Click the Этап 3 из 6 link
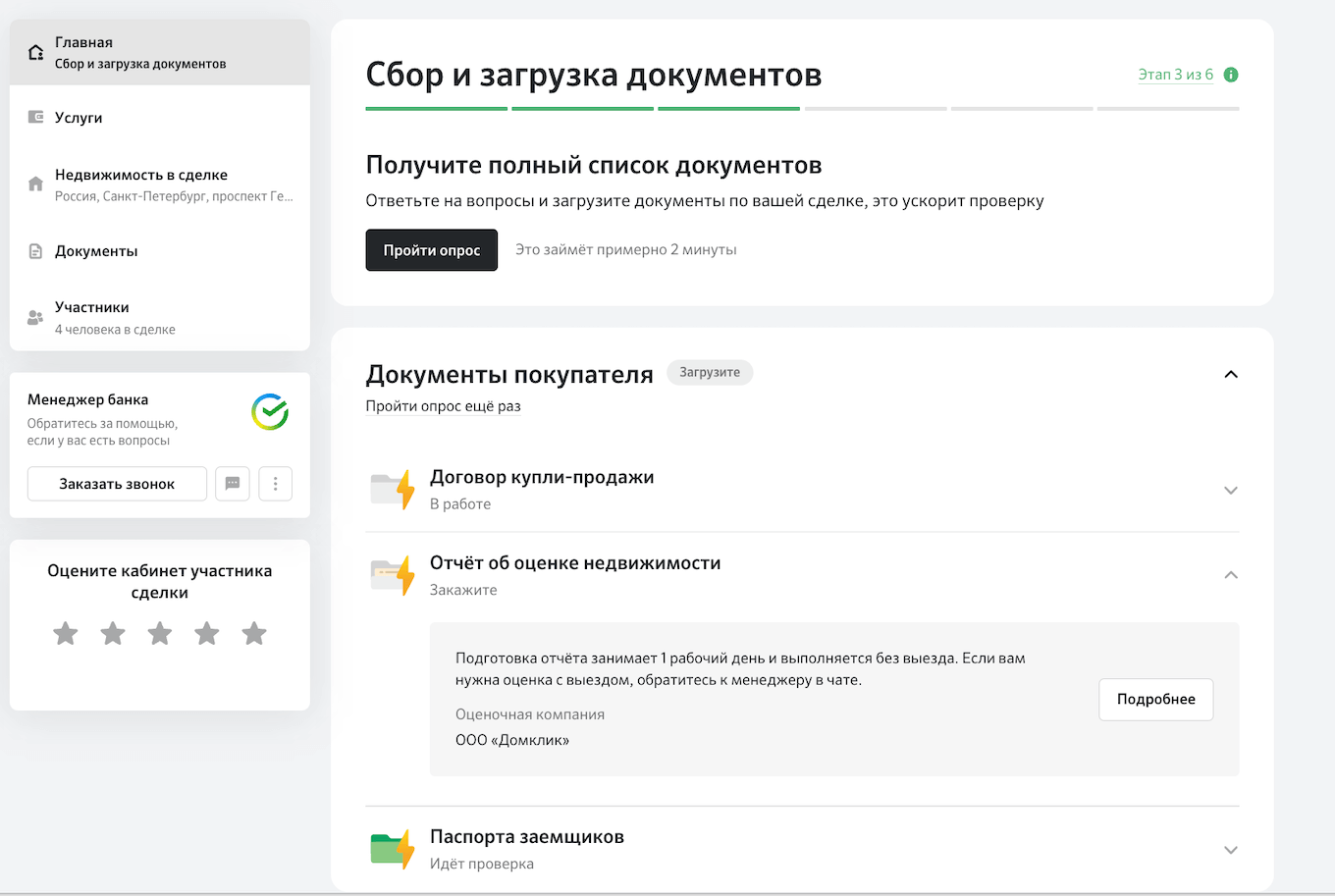This screenshot has height=896, width=1335. coord(1176,75)
